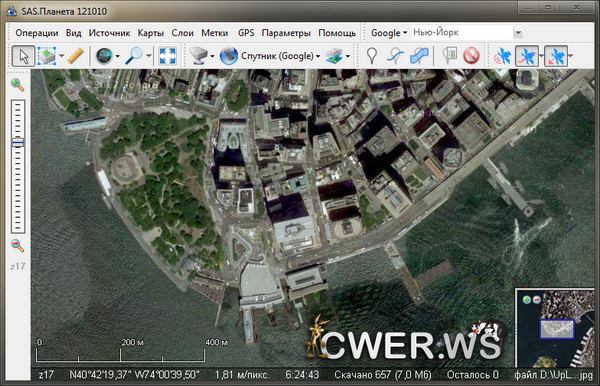The height and width of the screenshot is (386, 600).
Task: Zoom out with the red magnifier
Action: point(18,246)
